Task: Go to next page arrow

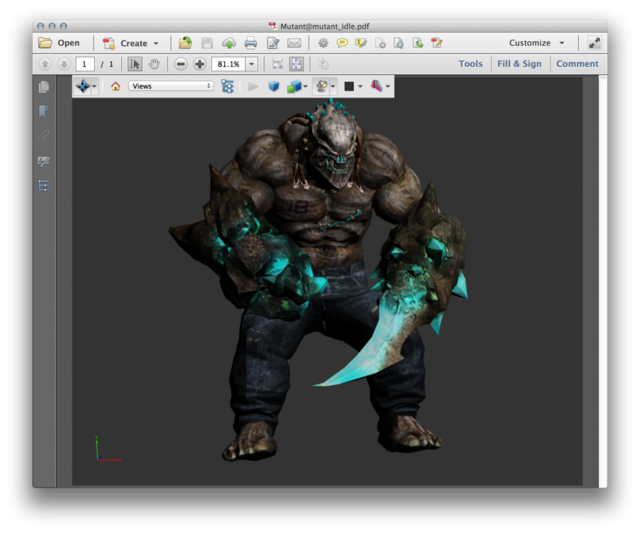Action: (x=64, y=64)
